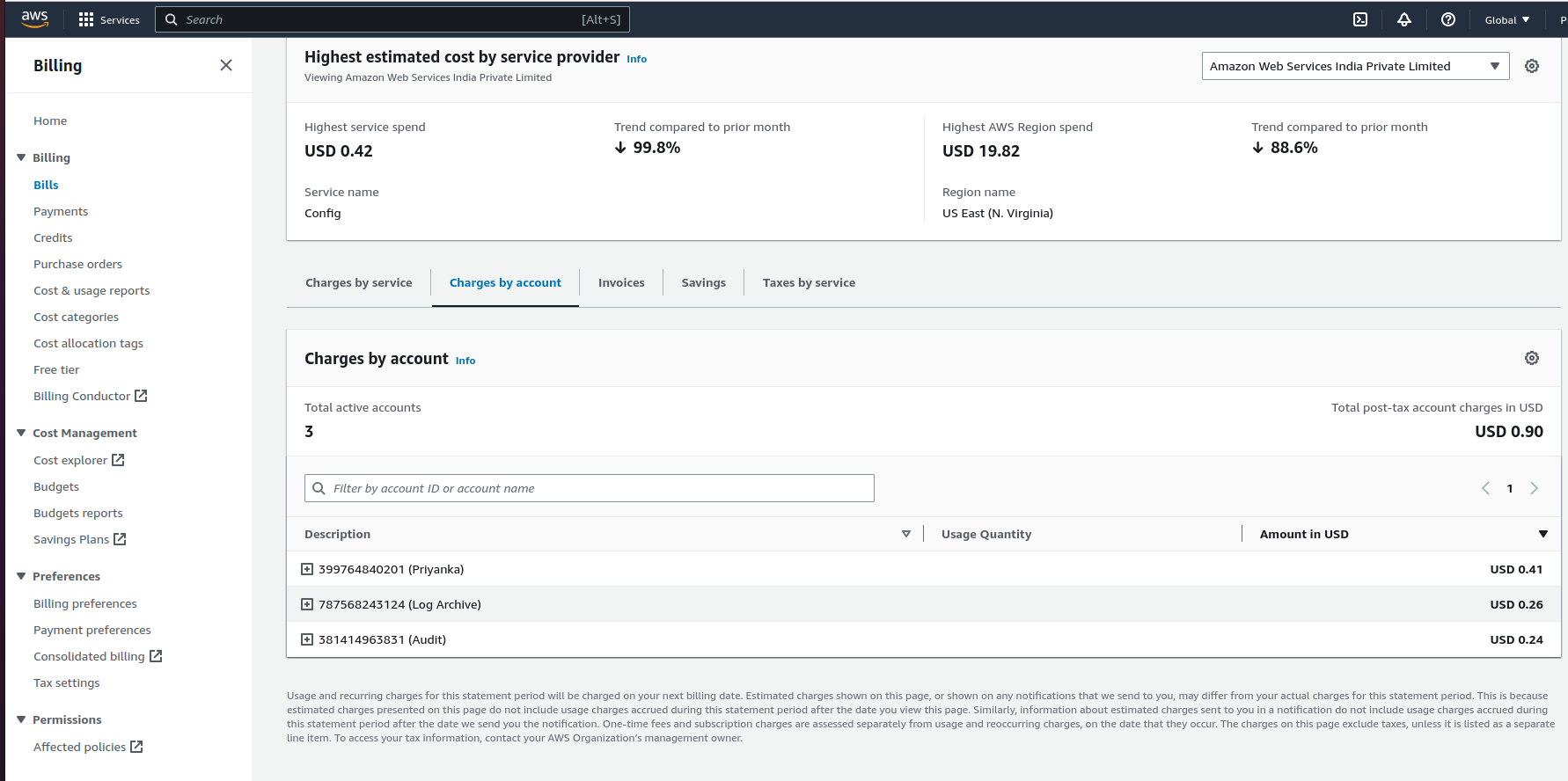This screenshot has width=1568, height=781.
Task: Open Savings Plans link
Action: (x=79, y=539)
